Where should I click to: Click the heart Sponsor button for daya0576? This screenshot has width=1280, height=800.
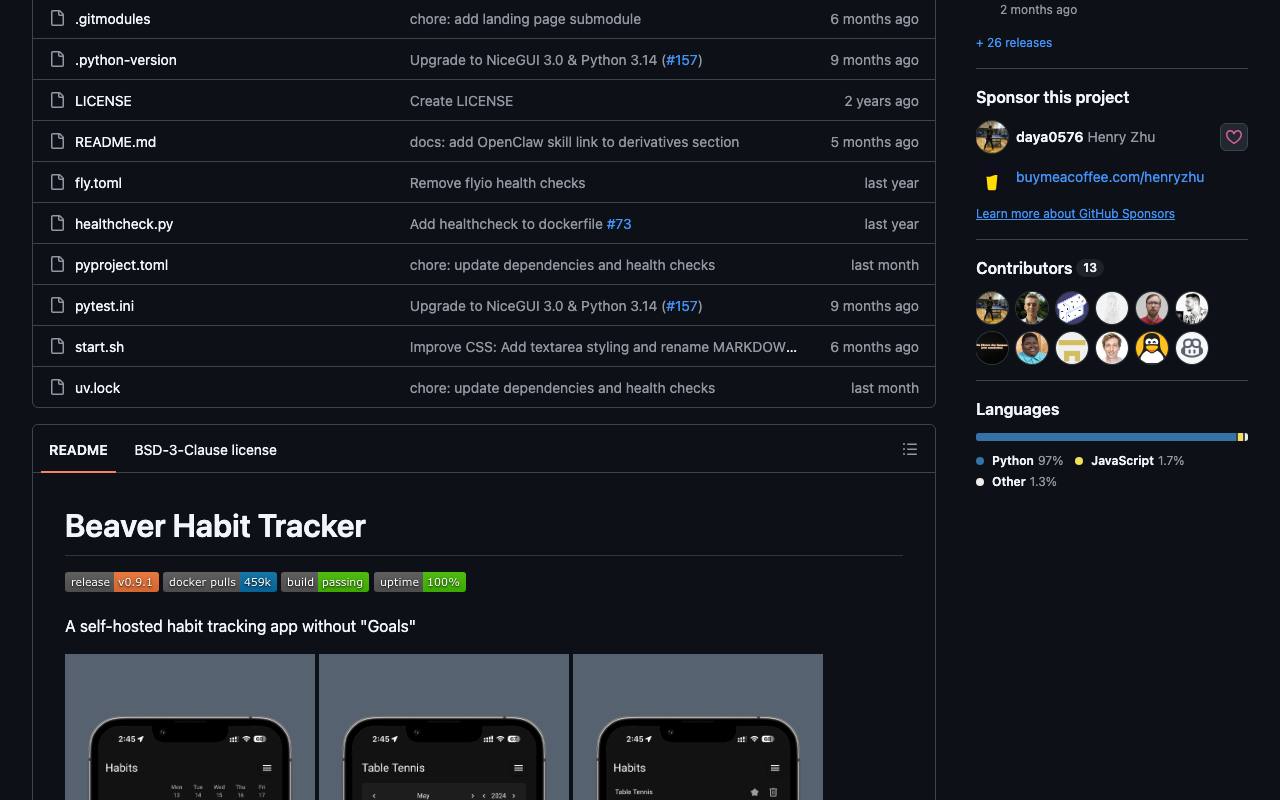(1234, 137)
